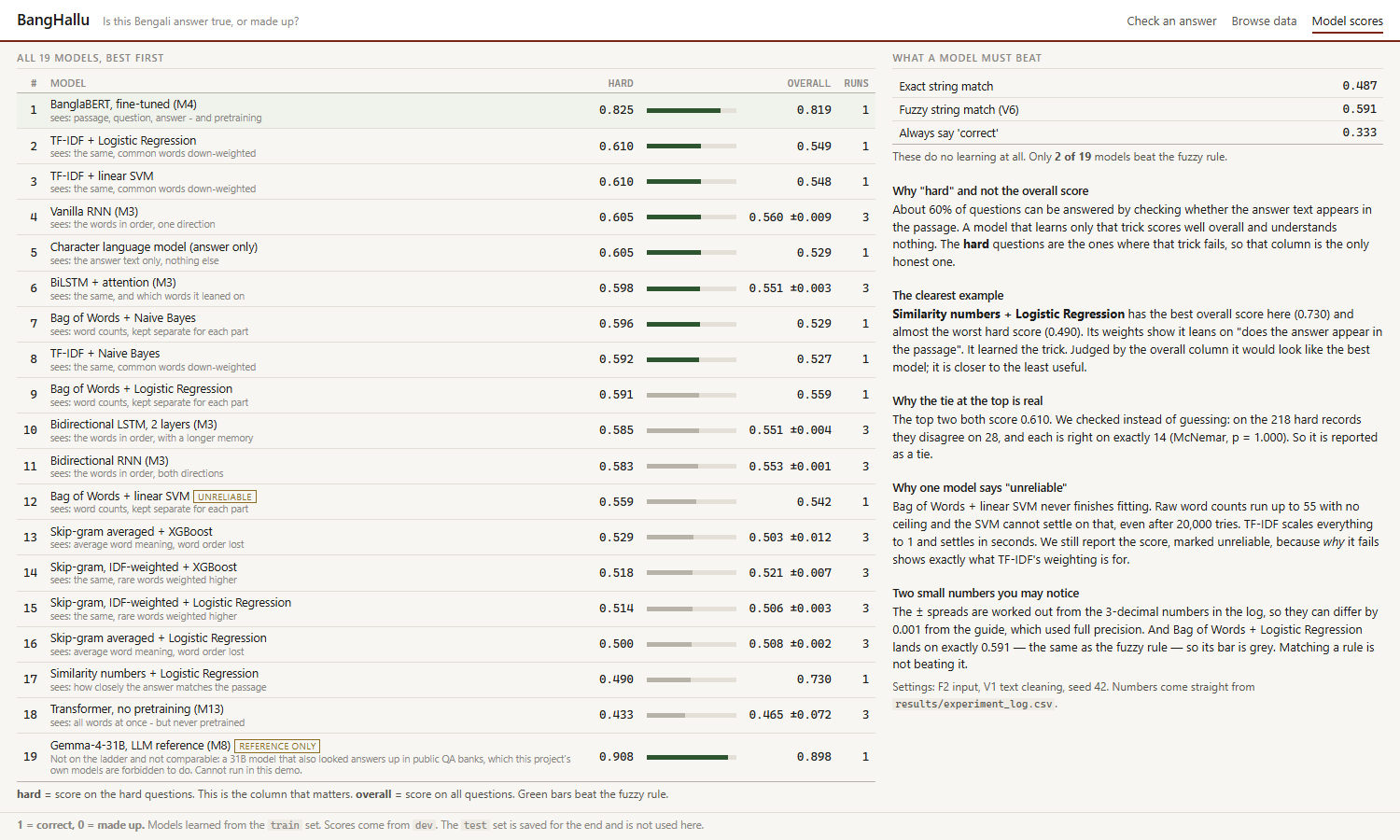1400x840 pixels.
Task: Select Transformer, no pretraining (M13) model name
Action: tap(137, 708)
